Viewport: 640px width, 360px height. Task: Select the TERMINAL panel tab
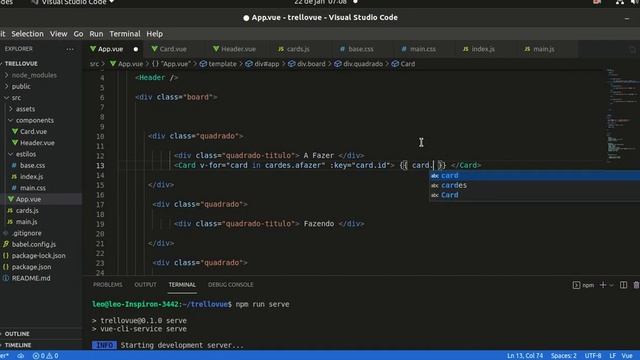tap(182, 285)
